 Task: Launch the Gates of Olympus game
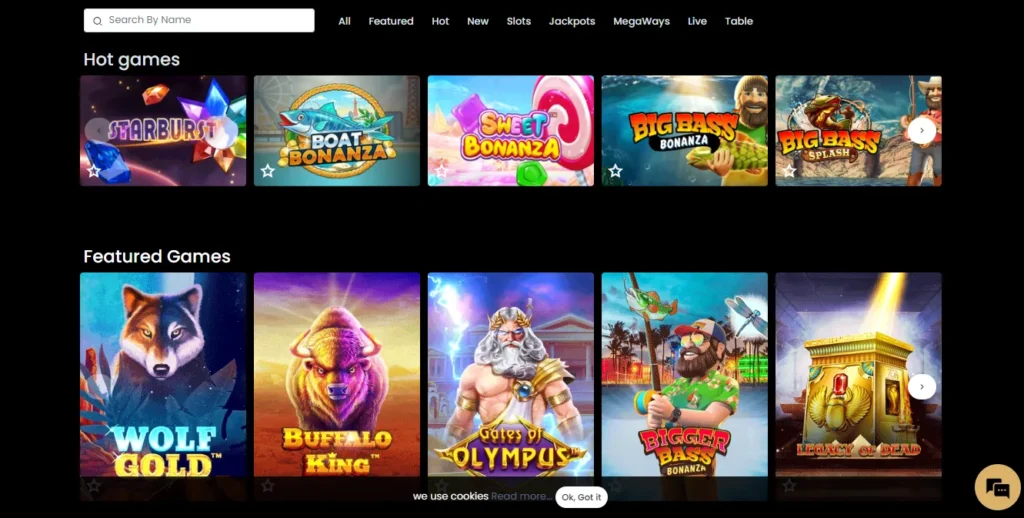click(x=511, y=374)
